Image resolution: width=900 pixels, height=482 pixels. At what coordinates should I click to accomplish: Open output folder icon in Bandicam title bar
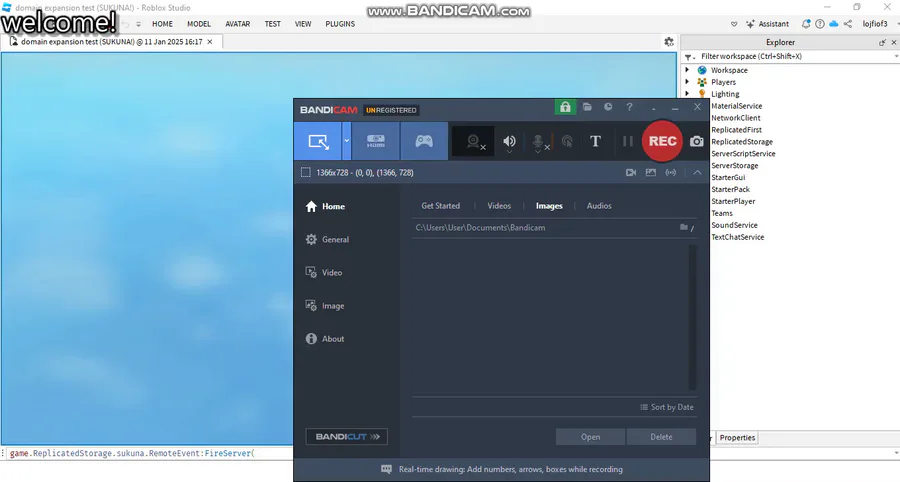[x=587, y=107]
